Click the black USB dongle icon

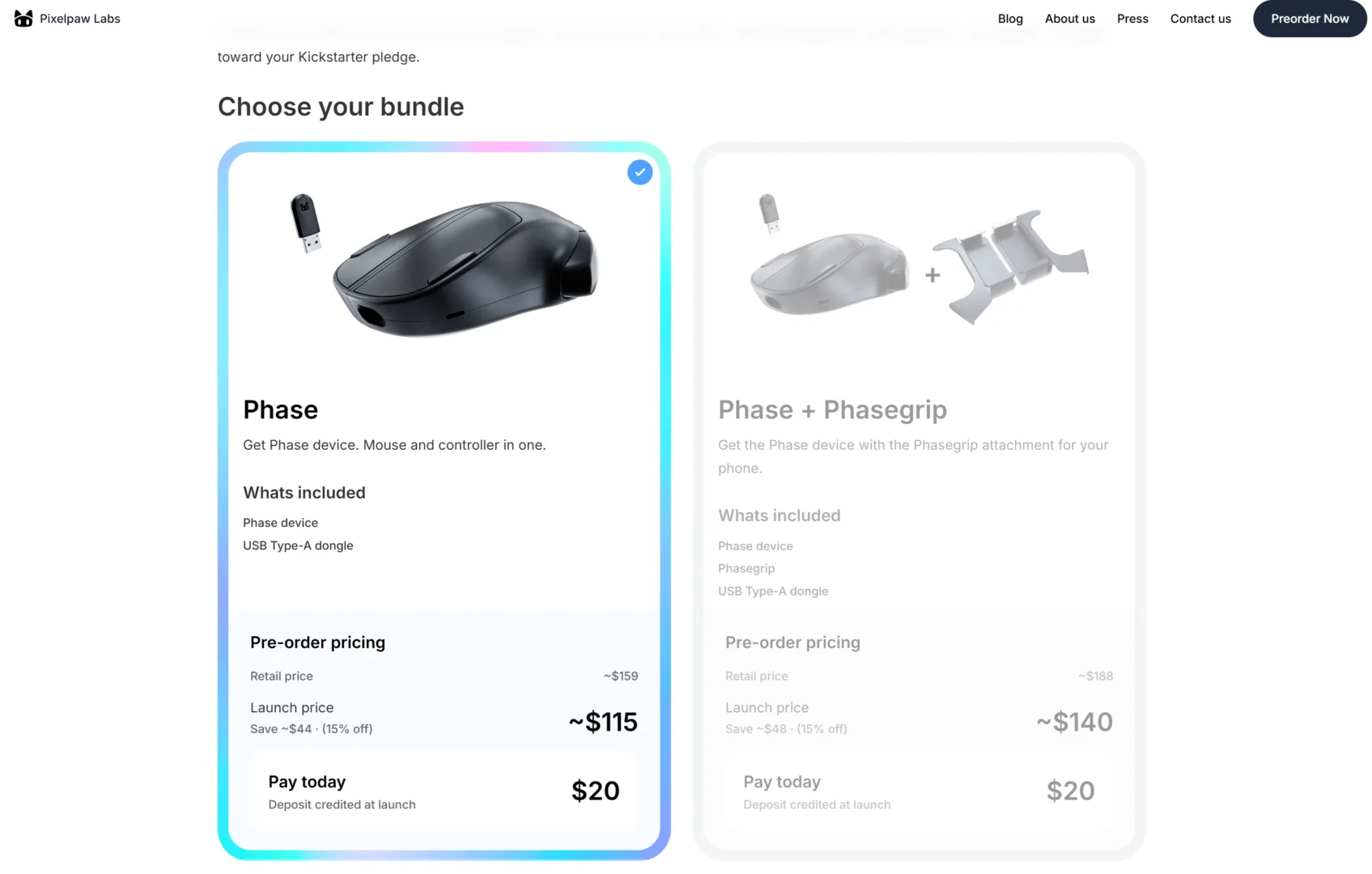pyautogui.click(x=305, y=223)
